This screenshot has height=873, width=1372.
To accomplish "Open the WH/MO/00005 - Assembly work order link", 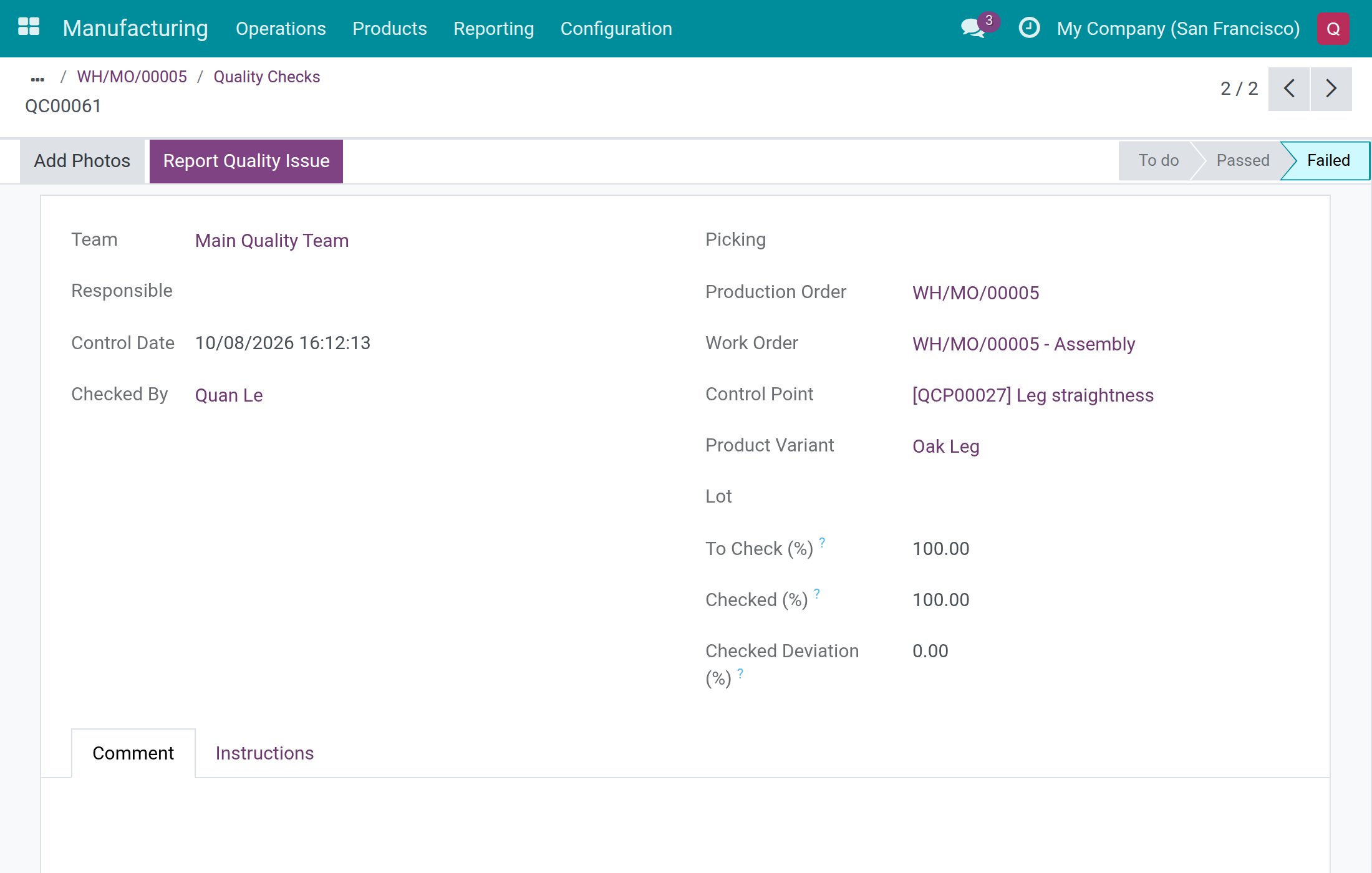I will point(1023,344).
